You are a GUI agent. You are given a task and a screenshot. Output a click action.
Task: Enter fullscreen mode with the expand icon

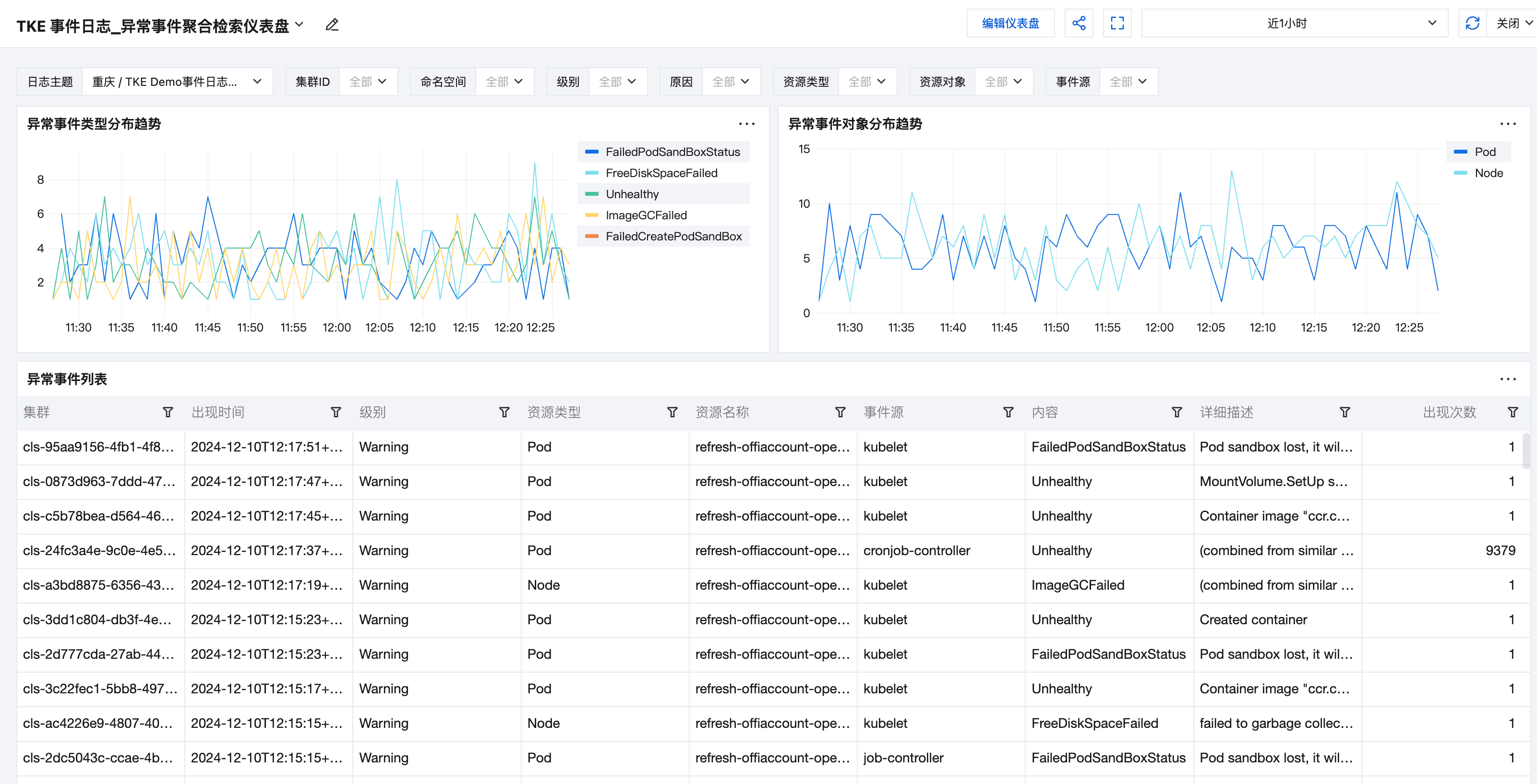tap(1117, 23)
